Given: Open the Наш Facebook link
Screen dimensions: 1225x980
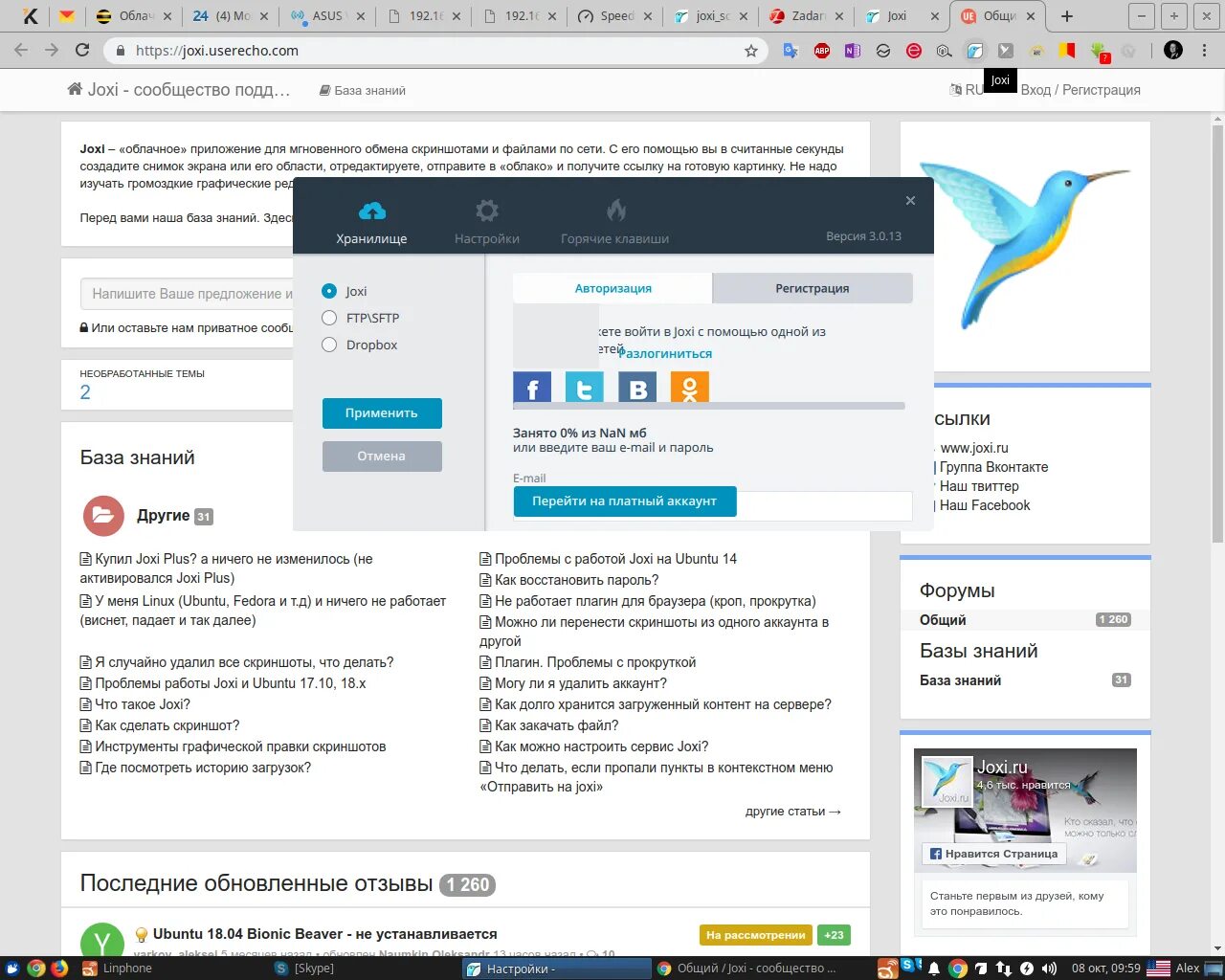Looking at the screenshot, I should pos(985,505).
